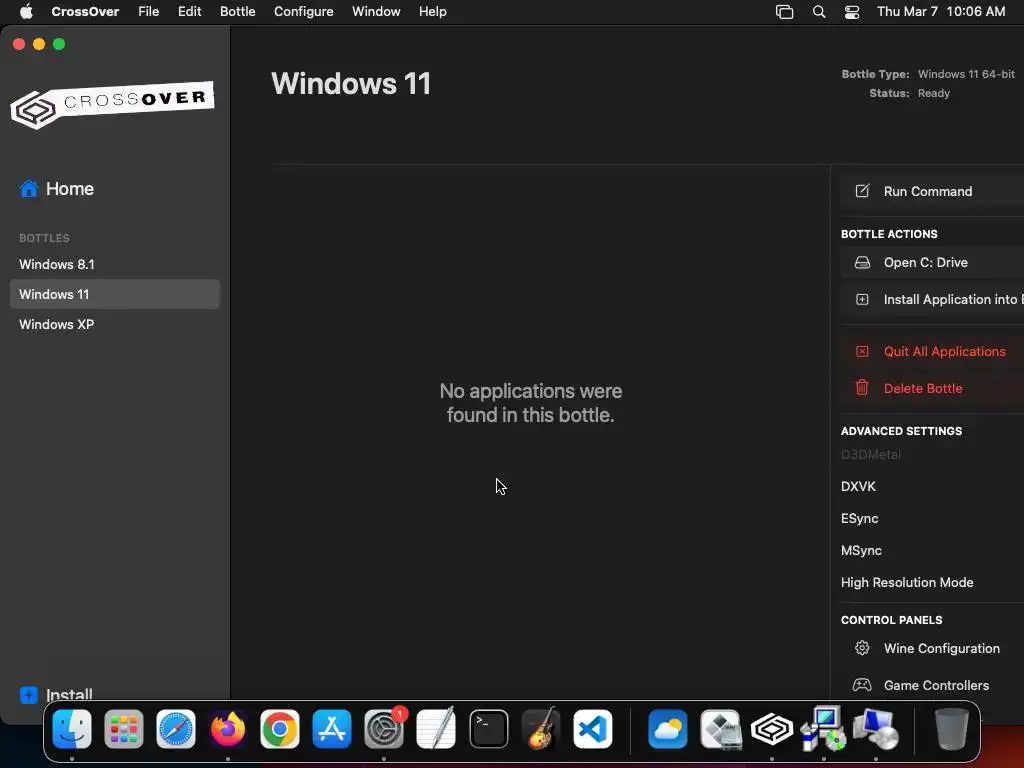The width and height of the screenshot is (1024, 768).
Task: Launch Visual Studio Code from the Dock
Action: point(593,729)
